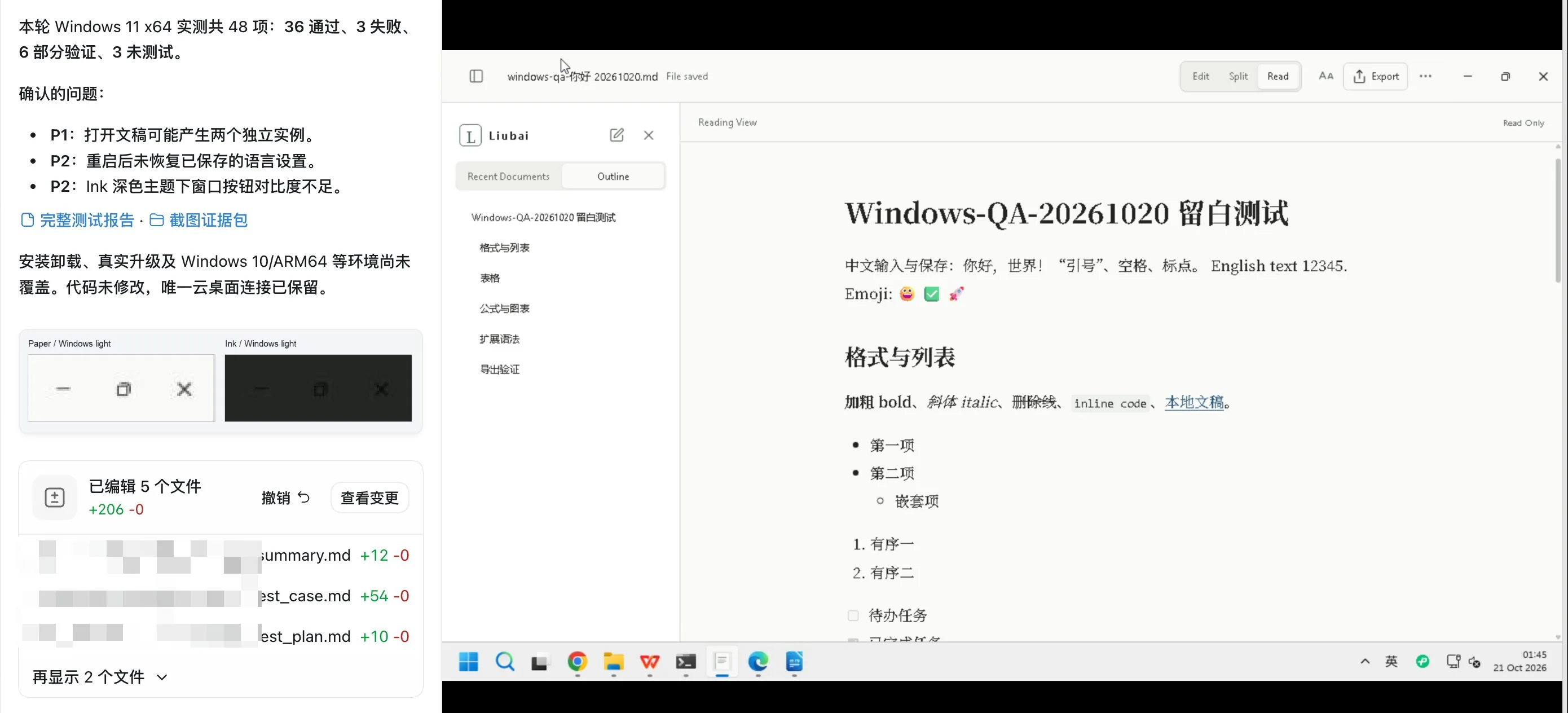Switch to the Liubai taskbar app
1568x713 pixels.
tap(722, 661)
